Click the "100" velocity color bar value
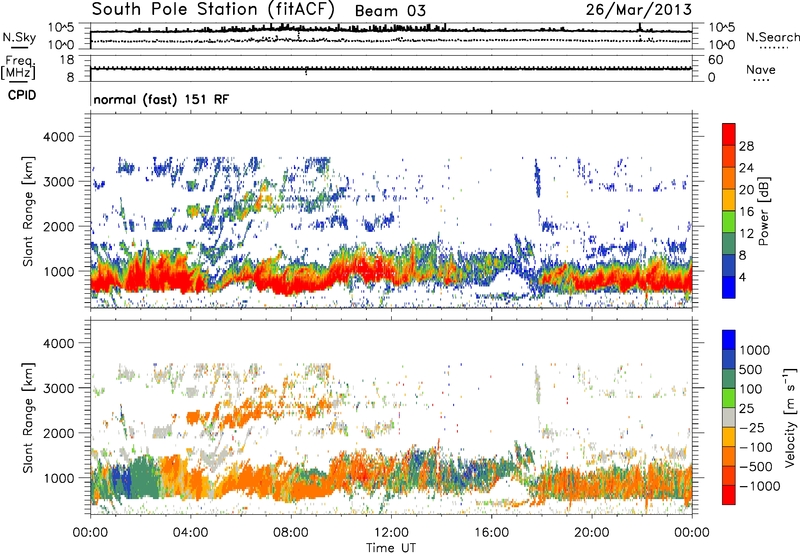Screen dimensions: 800x554 [751, 389]
